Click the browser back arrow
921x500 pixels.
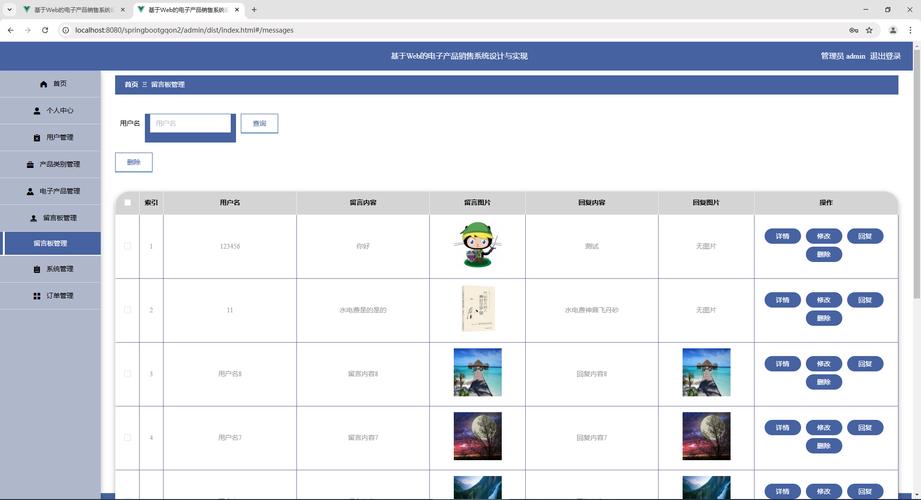point(11,30)
